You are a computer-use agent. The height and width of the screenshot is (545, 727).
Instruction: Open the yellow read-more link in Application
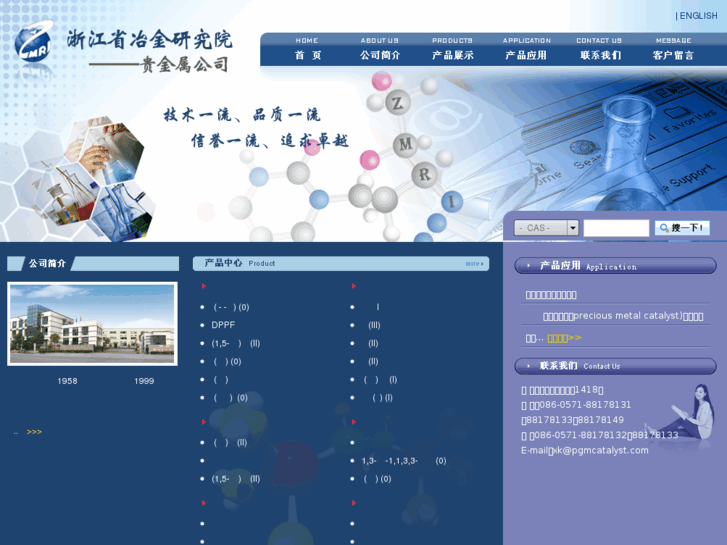pos(564,338)
